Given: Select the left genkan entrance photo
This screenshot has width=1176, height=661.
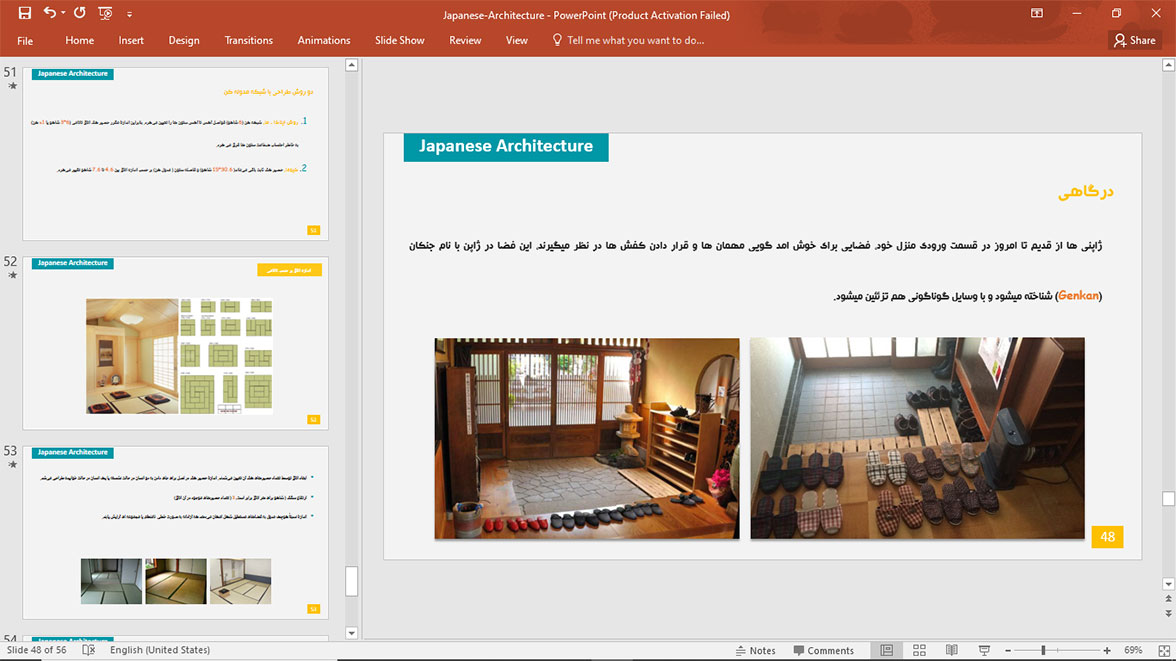Looking at the screenshot, I should pos(586,438).
